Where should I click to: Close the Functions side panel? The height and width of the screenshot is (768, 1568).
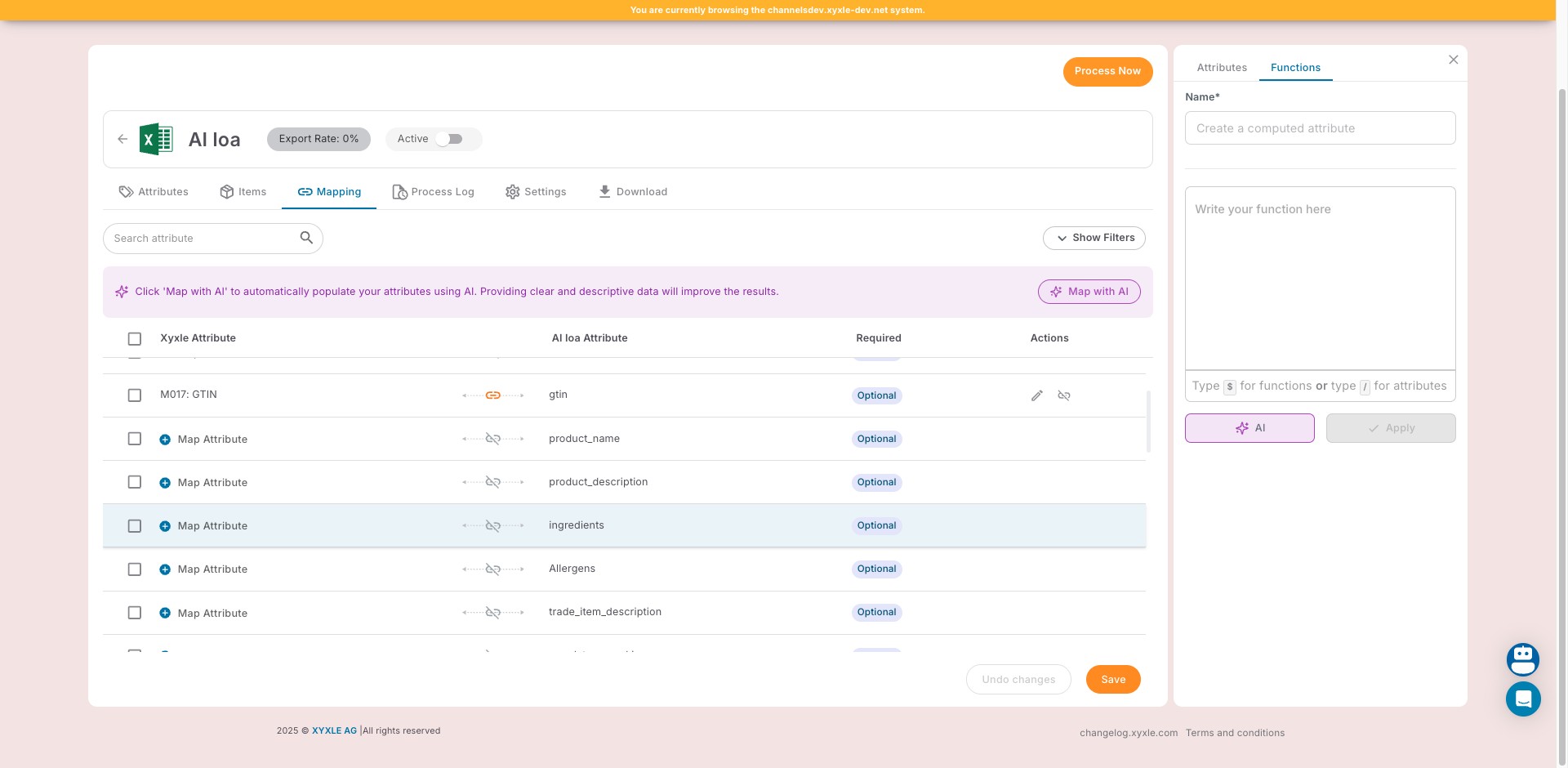[1453, 60]
